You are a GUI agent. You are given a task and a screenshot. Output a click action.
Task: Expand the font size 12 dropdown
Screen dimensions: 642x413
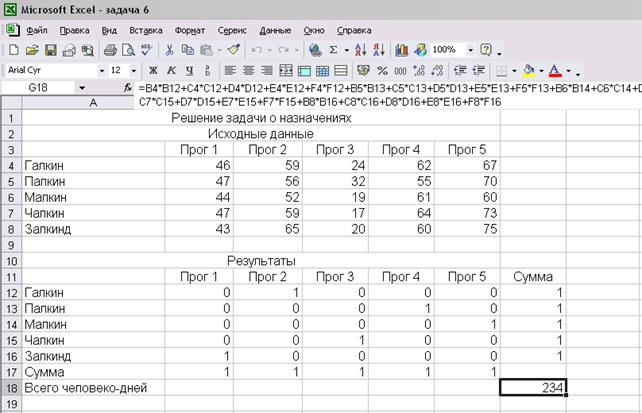tap(132, 71)
